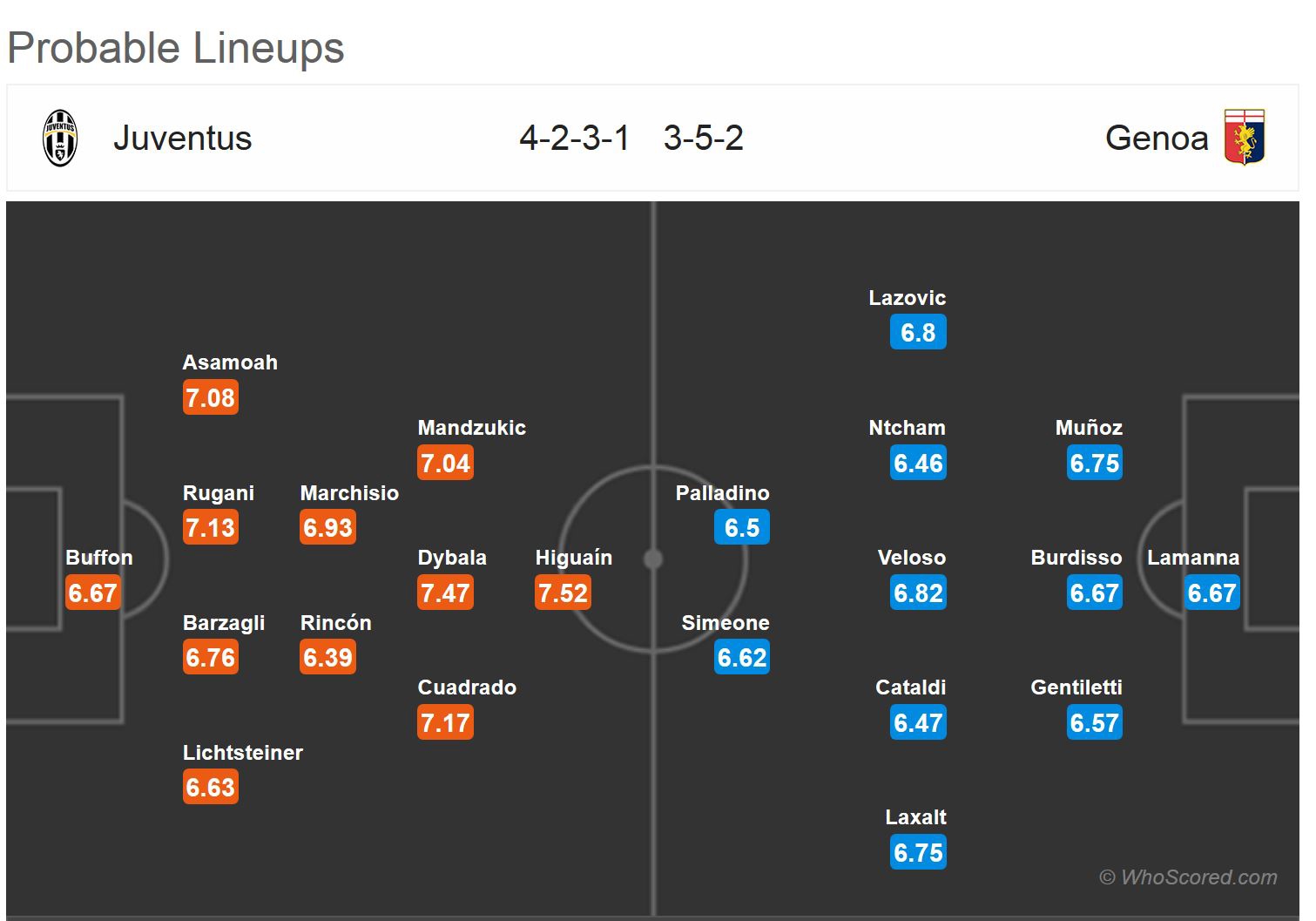Click Asamoah's 7.08 rating badge
The height and width of the screenshot is (921, 1316).
point(210,398)
